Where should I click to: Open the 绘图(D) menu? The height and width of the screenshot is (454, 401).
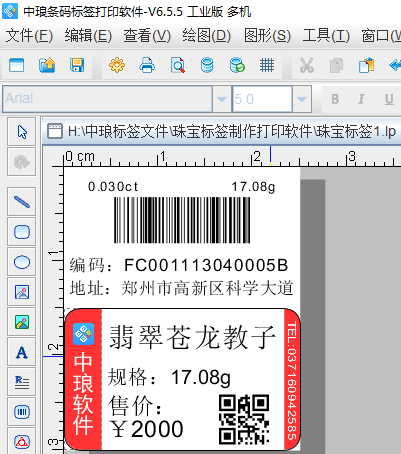tap(206, 36)
